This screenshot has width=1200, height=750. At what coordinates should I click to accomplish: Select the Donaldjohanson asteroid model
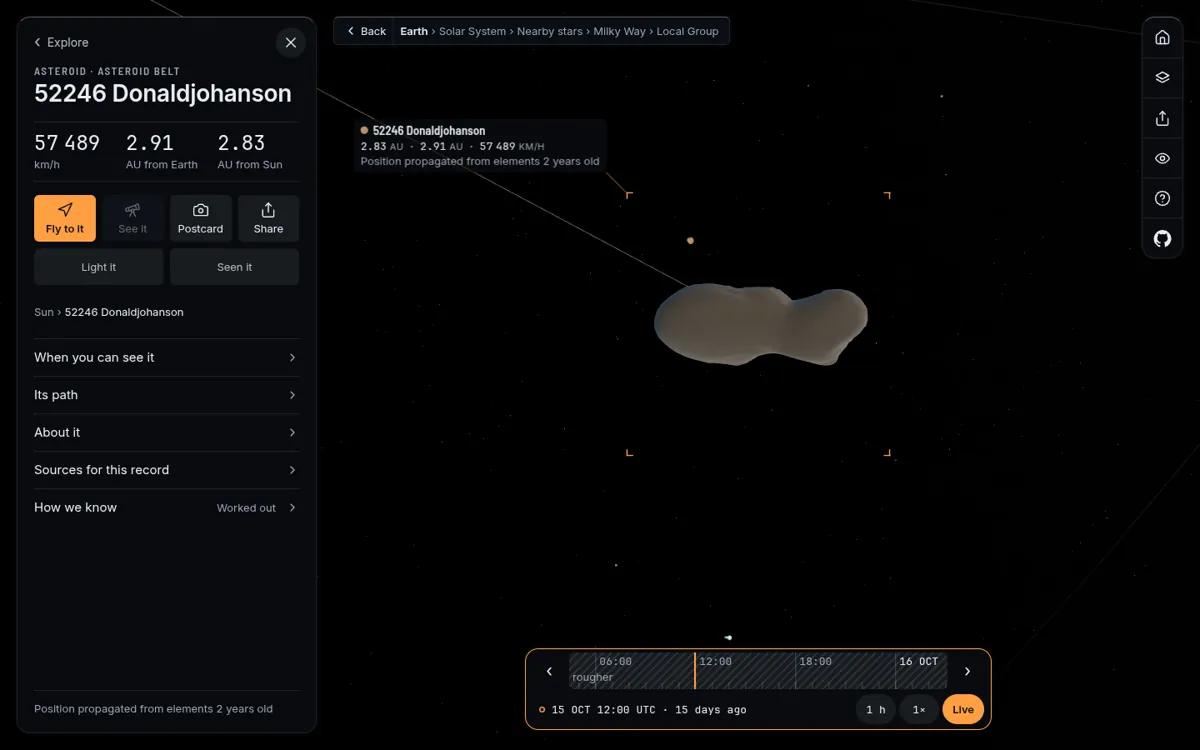(761, 324)
